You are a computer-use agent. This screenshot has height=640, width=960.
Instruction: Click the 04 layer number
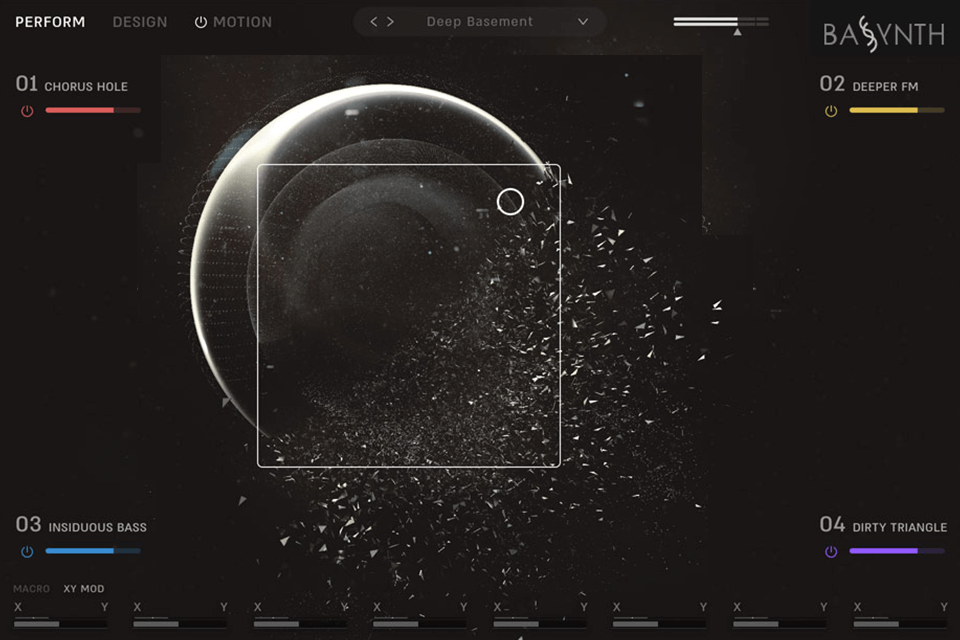[x=832, y=525]
